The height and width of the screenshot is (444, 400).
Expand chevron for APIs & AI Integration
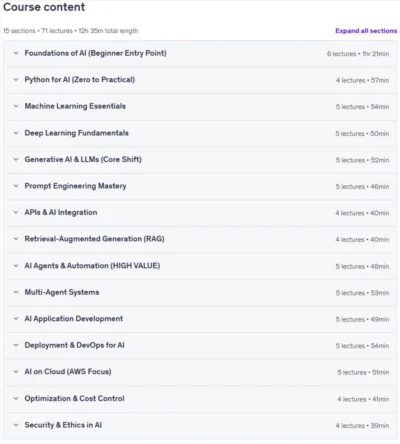pyautogui.click(x=16, y=212)
